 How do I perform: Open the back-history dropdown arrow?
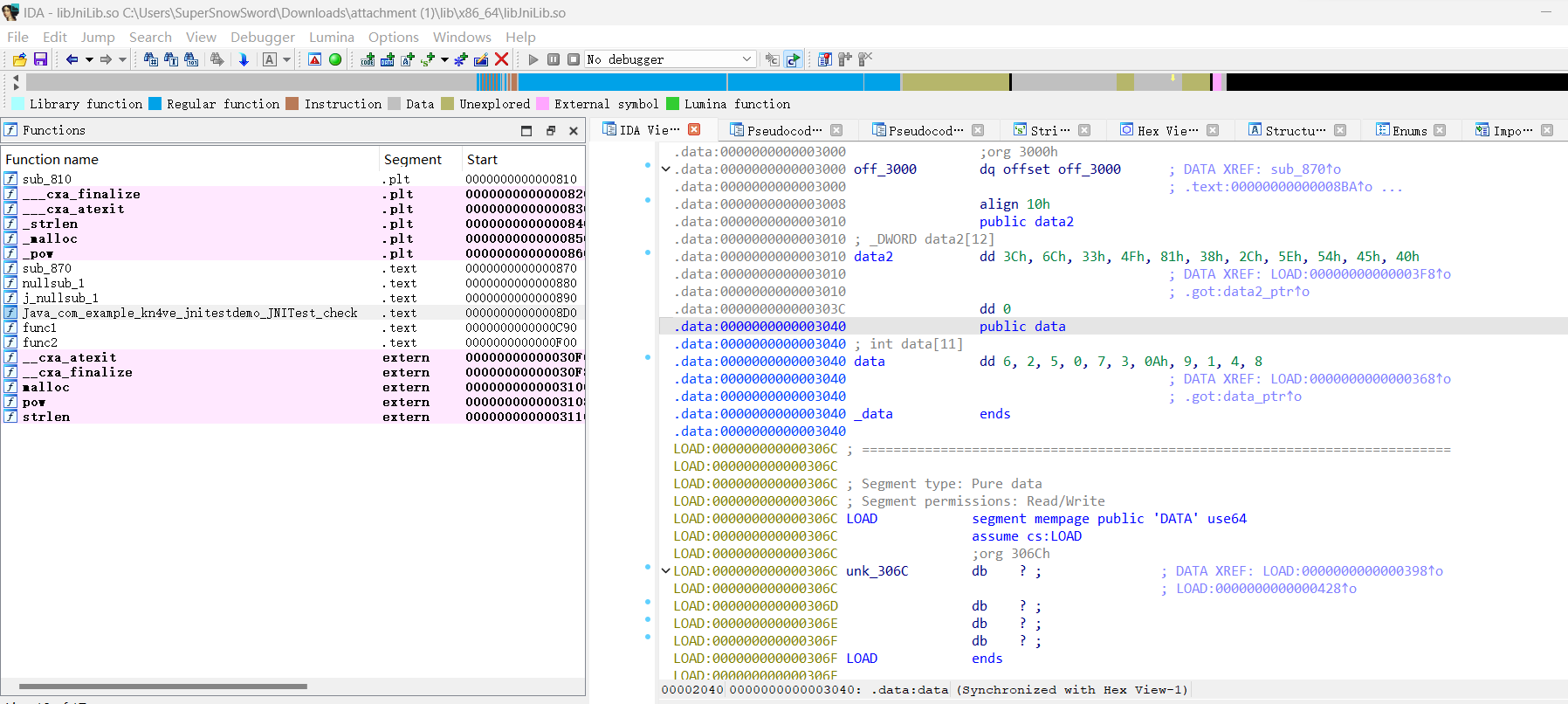click(89, 59)
